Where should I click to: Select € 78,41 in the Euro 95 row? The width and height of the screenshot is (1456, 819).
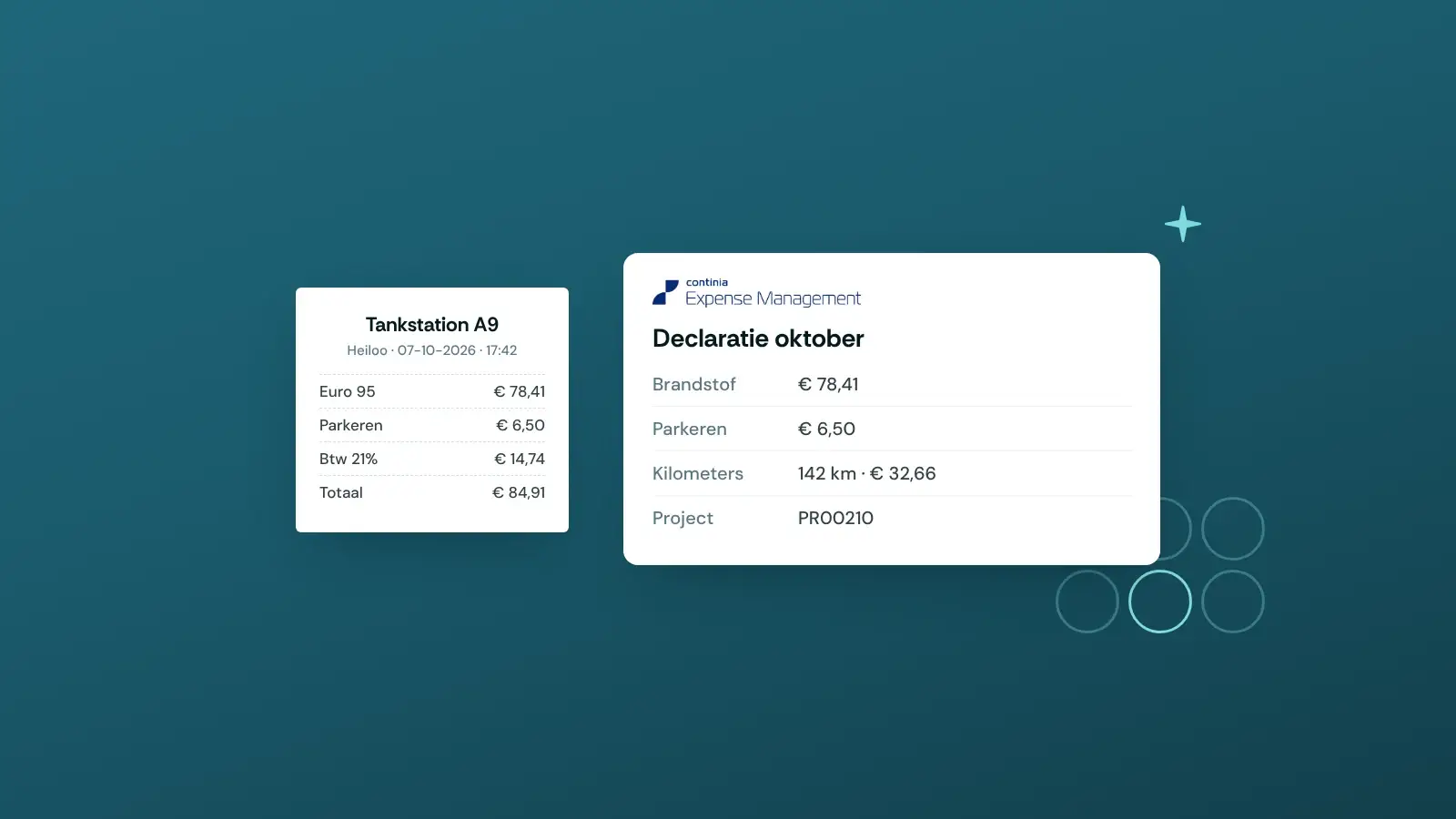(x=520, y=391)
